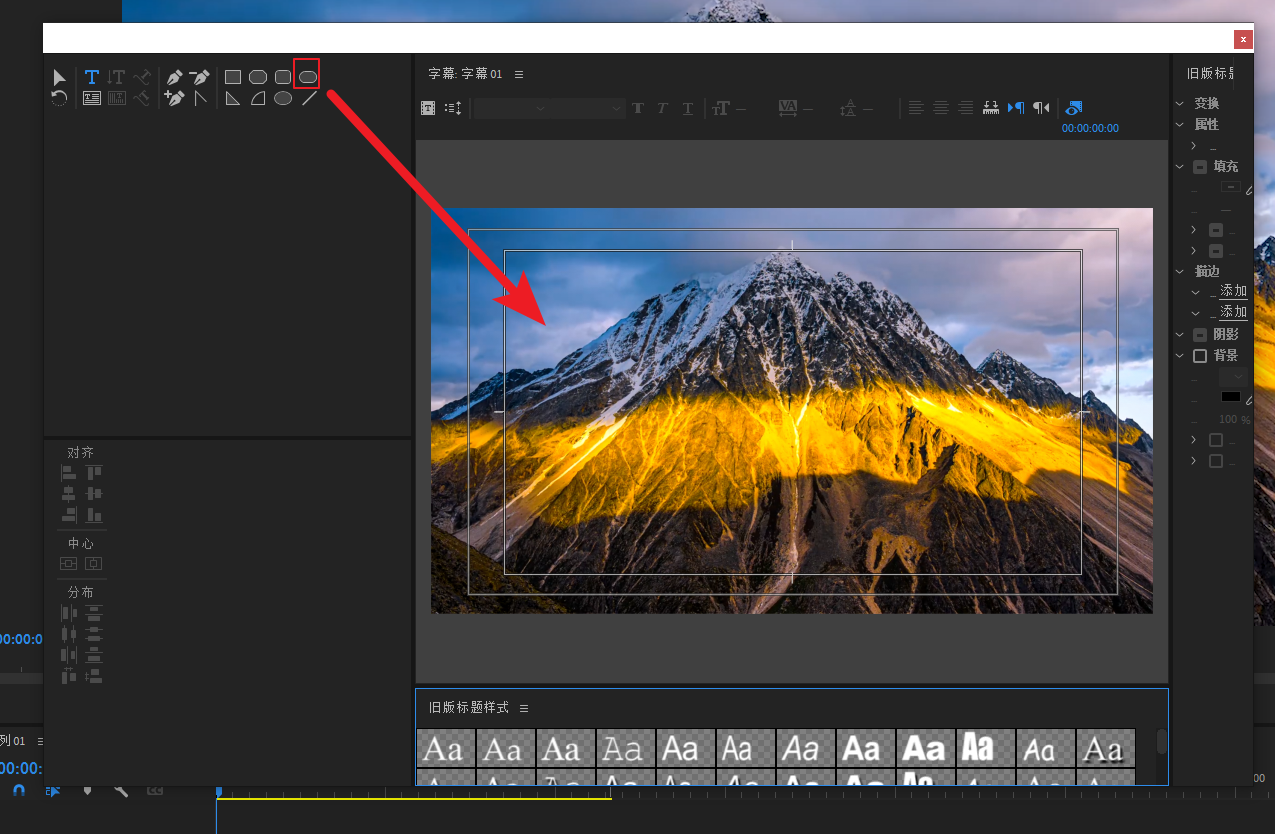Select the Rectangle shape tool
Viewport: 1275px width, 834px height.
point(233,77)
